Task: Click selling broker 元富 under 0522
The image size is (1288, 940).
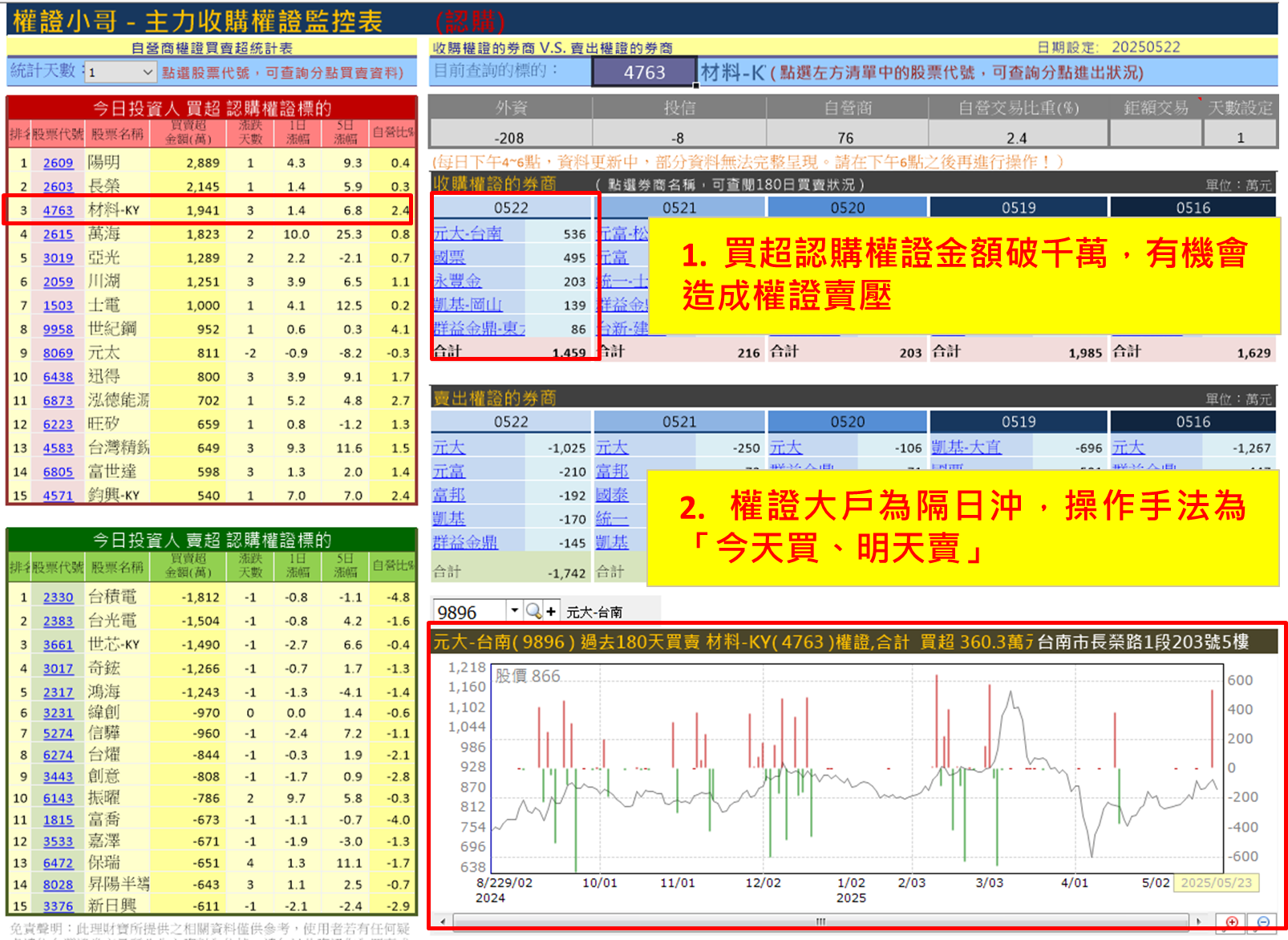Action: point(449,472)
